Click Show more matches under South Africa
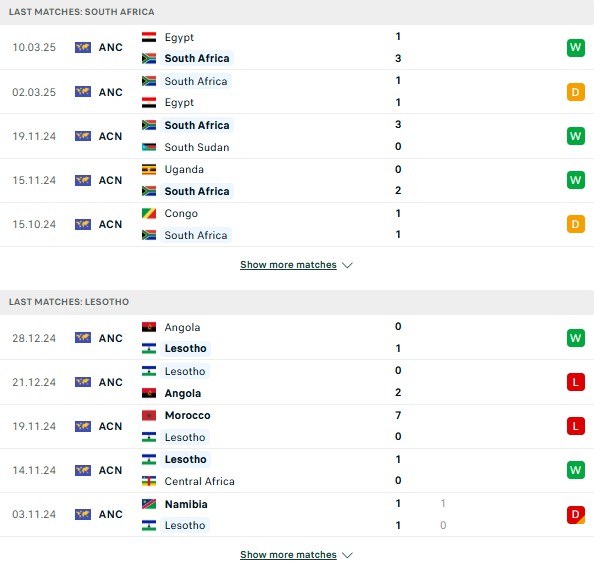 point(288,264)
